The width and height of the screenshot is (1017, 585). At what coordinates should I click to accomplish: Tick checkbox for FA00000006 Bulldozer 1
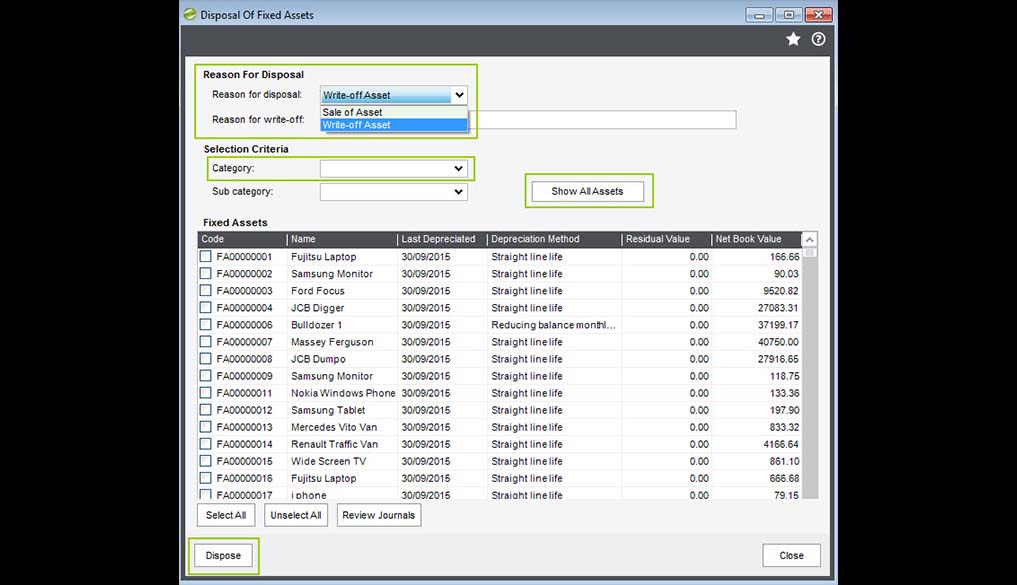206,324
